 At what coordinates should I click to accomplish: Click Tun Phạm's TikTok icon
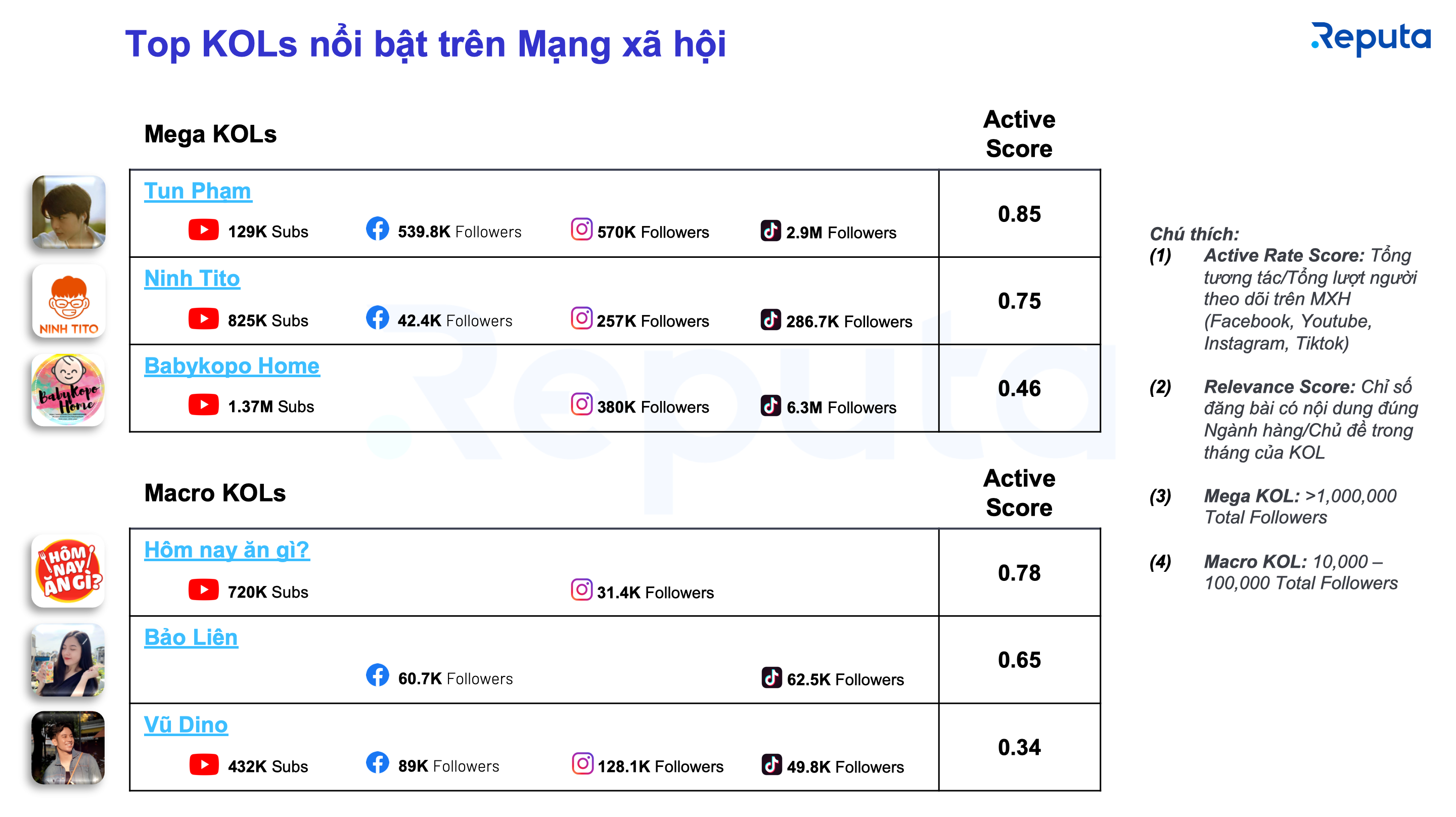[770, 231]
